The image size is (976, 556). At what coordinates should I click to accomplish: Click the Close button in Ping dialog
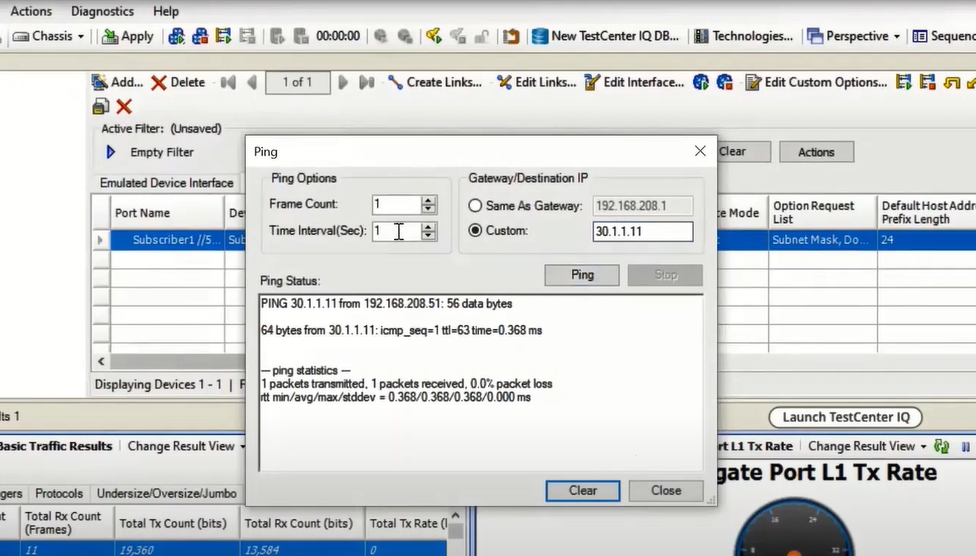pyautogui.click(x=666, y=491)
